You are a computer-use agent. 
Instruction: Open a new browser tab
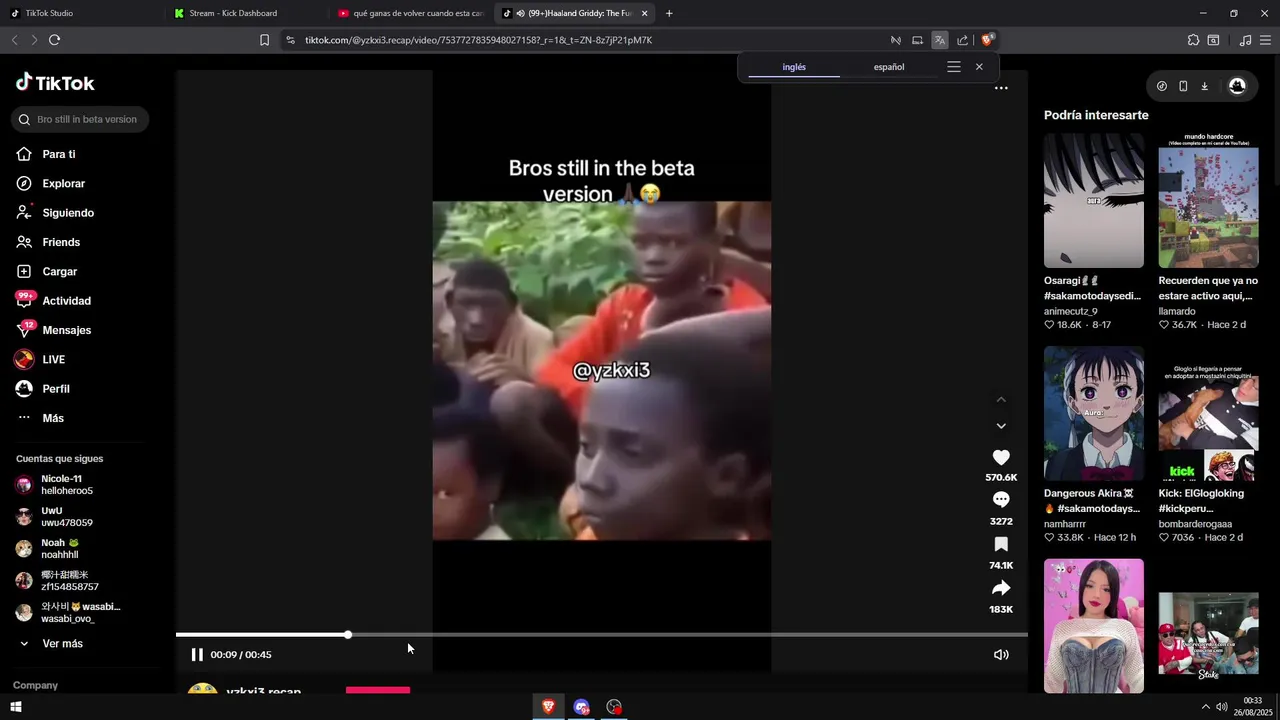click(x=669, y=13)
